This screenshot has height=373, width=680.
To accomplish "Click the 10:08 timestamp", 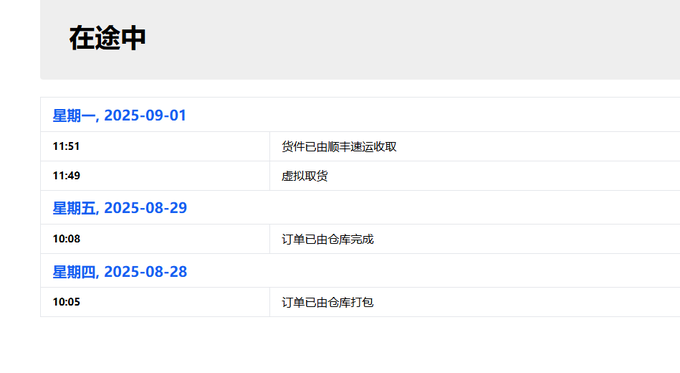I will click(x=66, y=239).
